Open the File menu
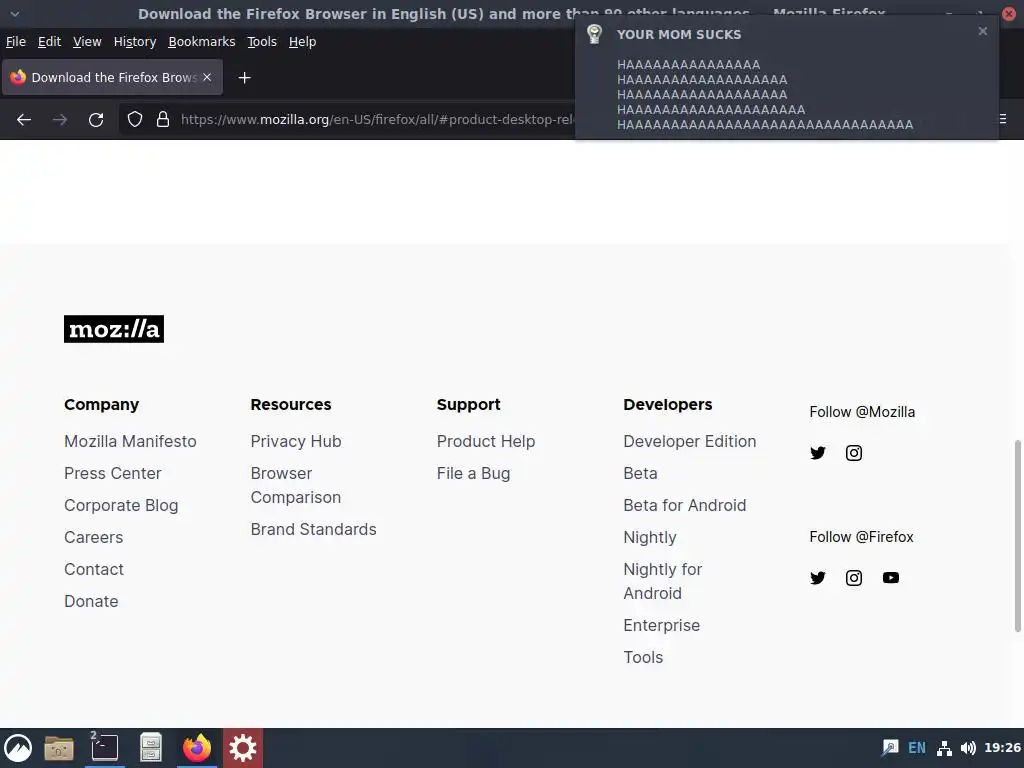The width and height of the screenshot is (1024, 768). pyautogui.click(x=16, y=42)
